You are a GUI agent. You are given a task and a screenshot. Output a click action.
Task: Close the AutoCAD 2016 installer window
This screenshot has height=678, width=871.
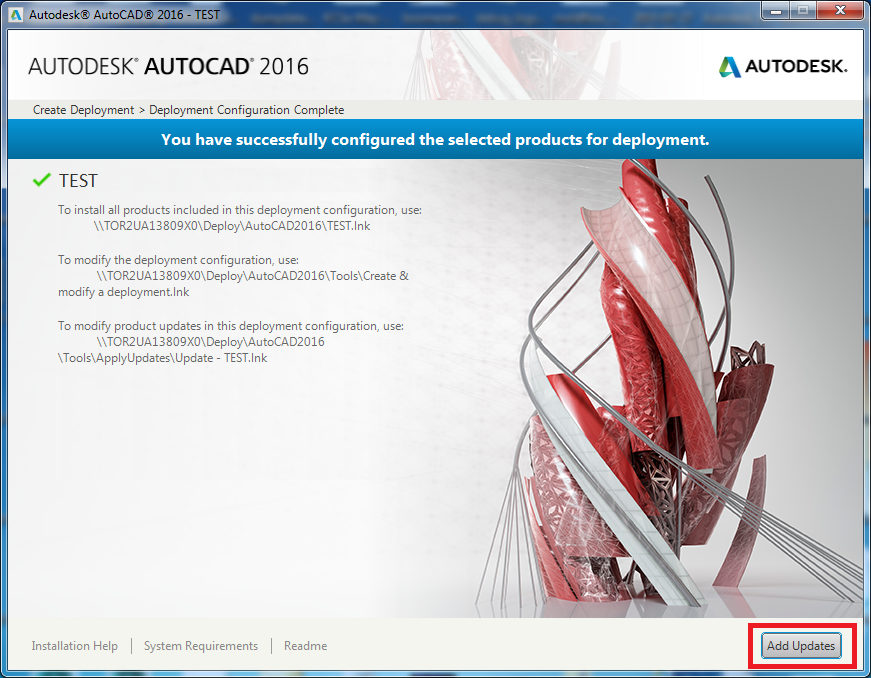840,11
